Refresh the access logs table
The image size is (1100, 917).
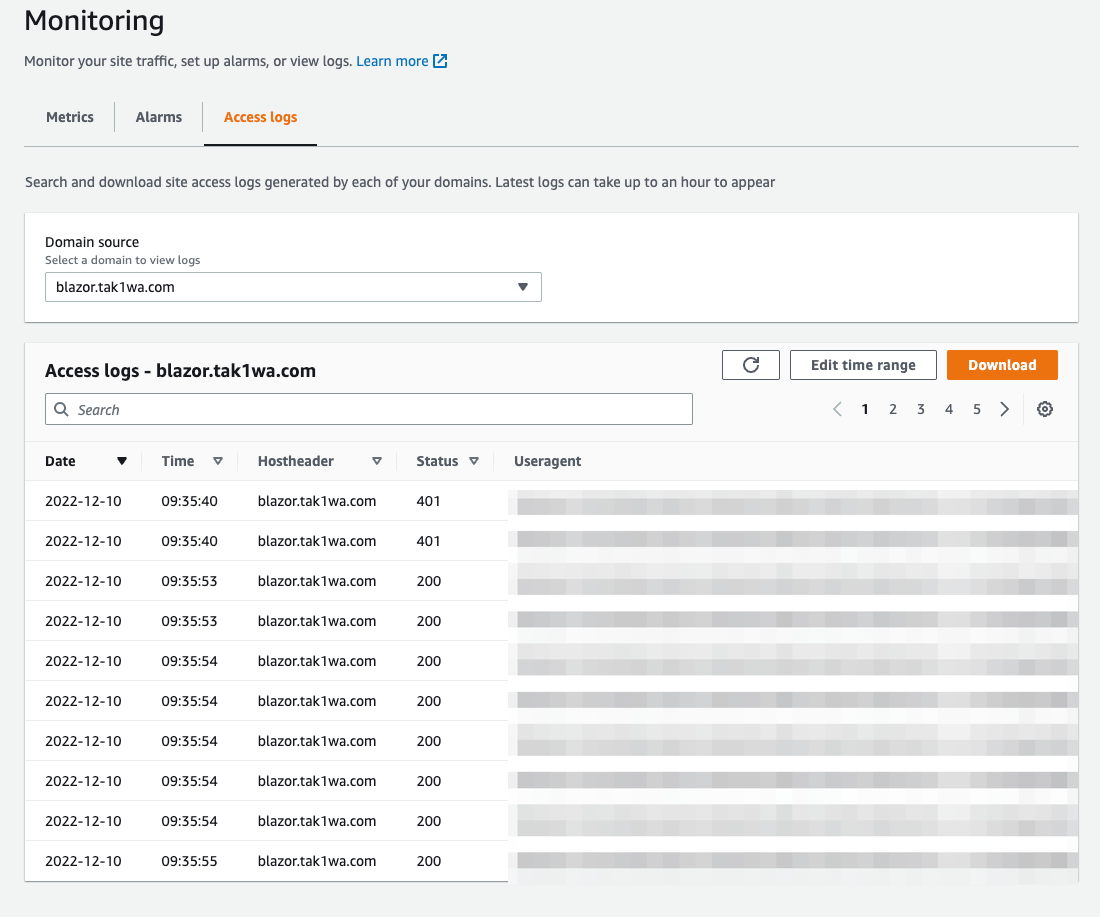[750, 364]
